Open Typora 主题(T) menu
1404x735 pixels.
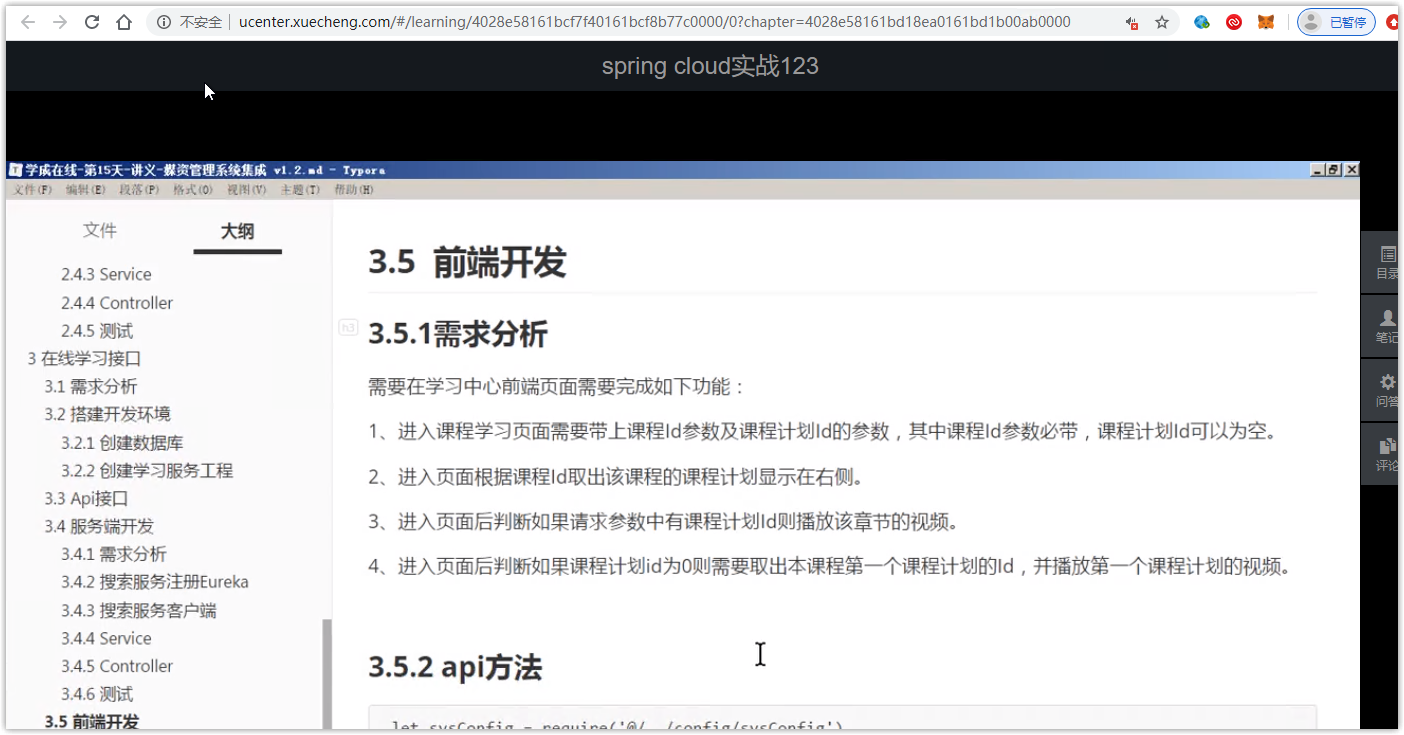(300, 190)
